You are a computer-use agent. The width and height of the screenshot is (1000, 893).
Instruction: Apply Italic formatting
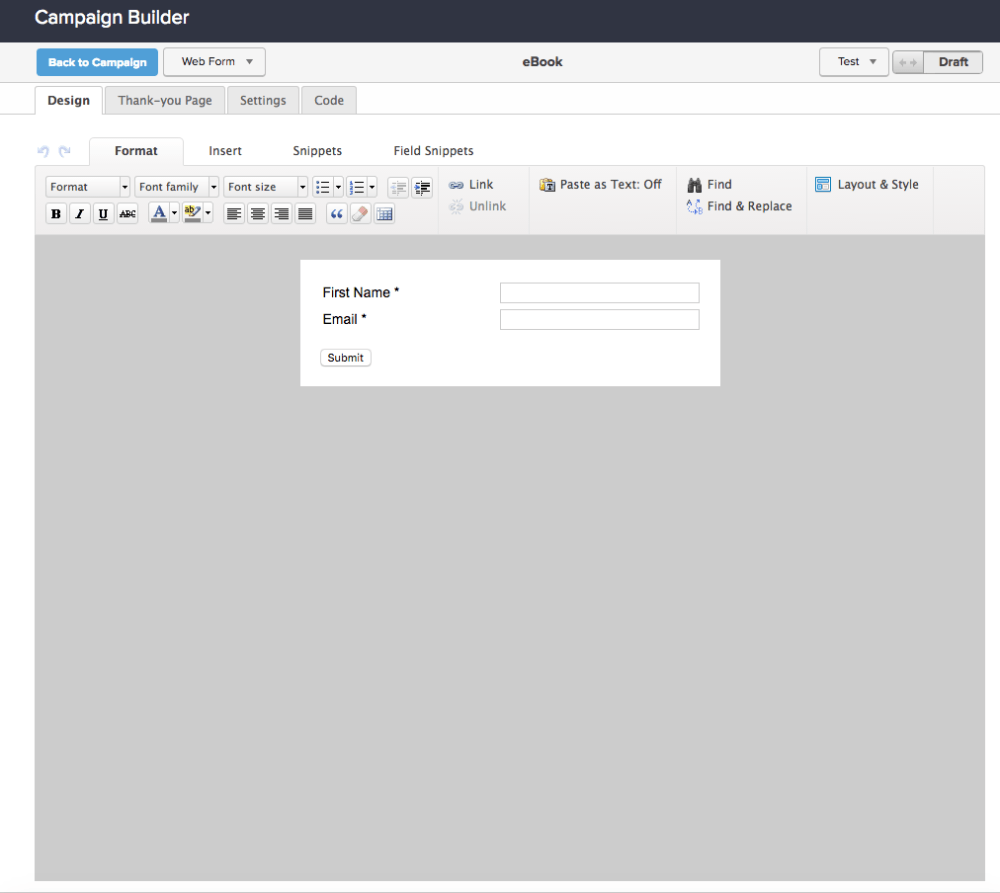[80, 214]
